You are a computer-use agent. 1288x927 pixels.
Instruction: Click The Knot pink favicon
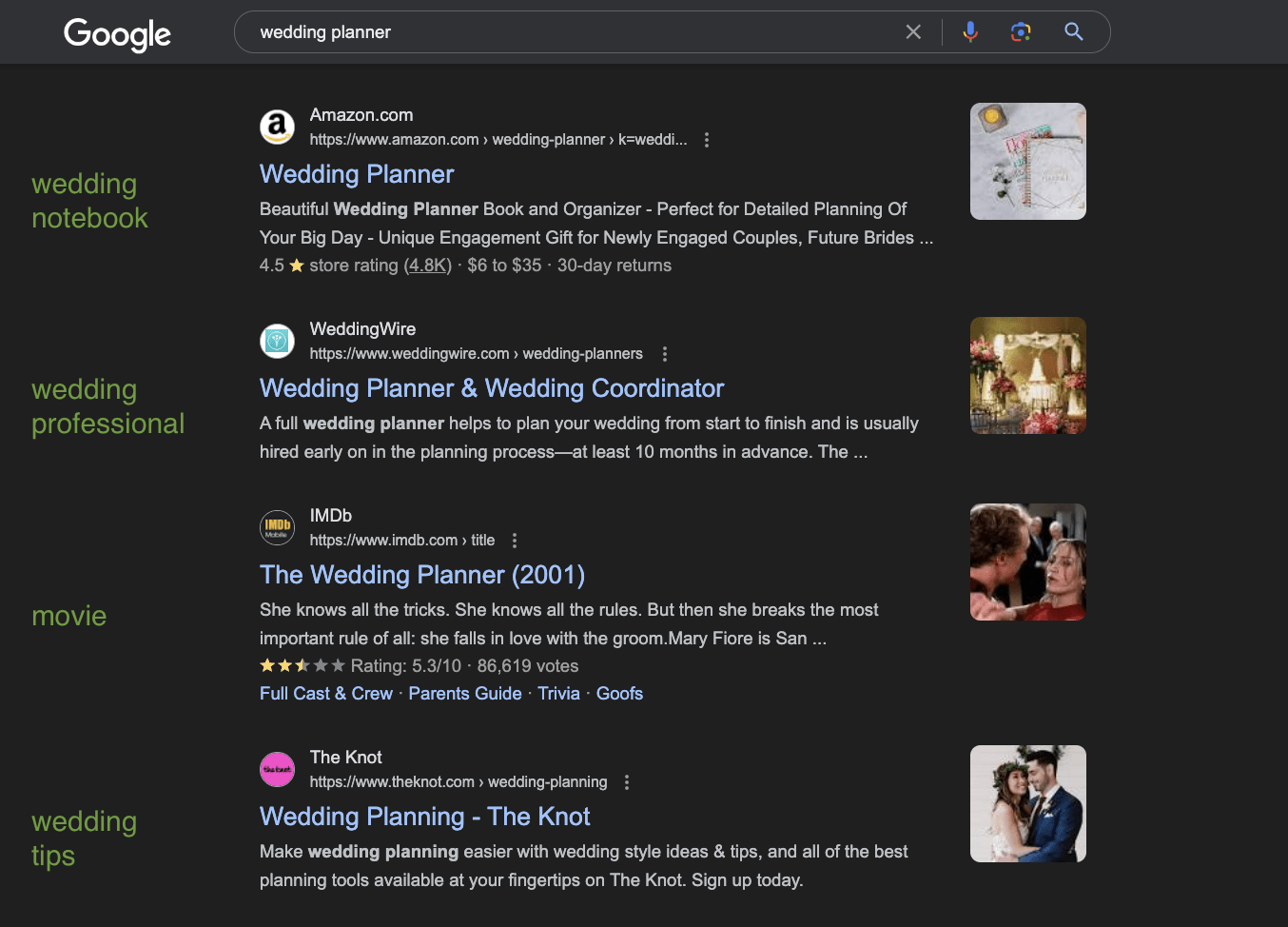coord(277,769)
